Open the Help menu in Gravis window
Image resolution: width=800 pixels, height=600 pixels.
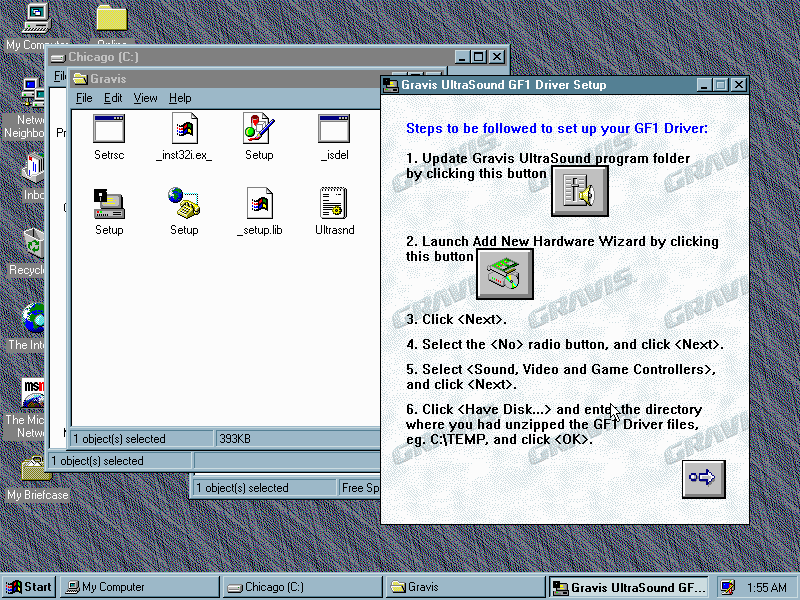pos(180,98)
